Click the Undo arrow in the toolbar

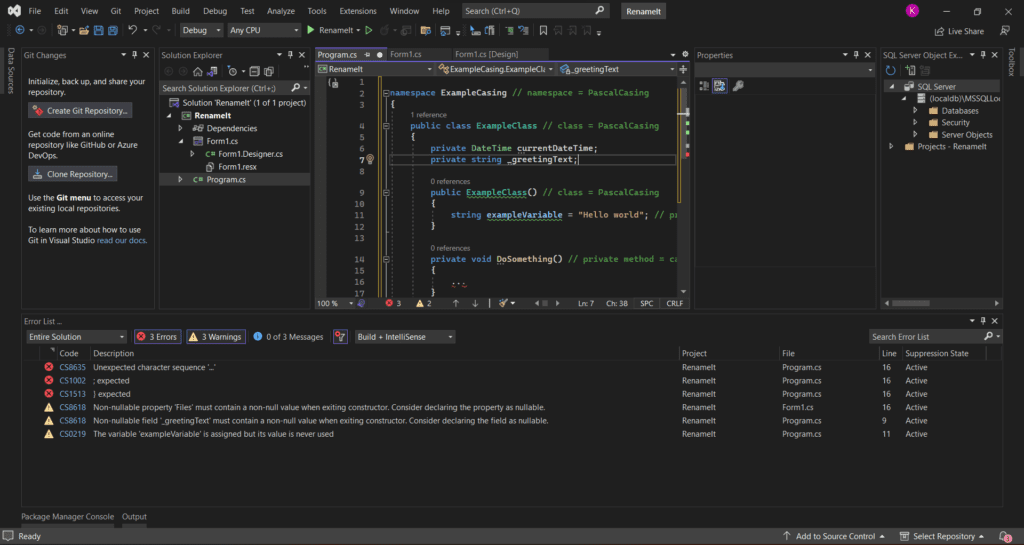click(x=133, y=30)
